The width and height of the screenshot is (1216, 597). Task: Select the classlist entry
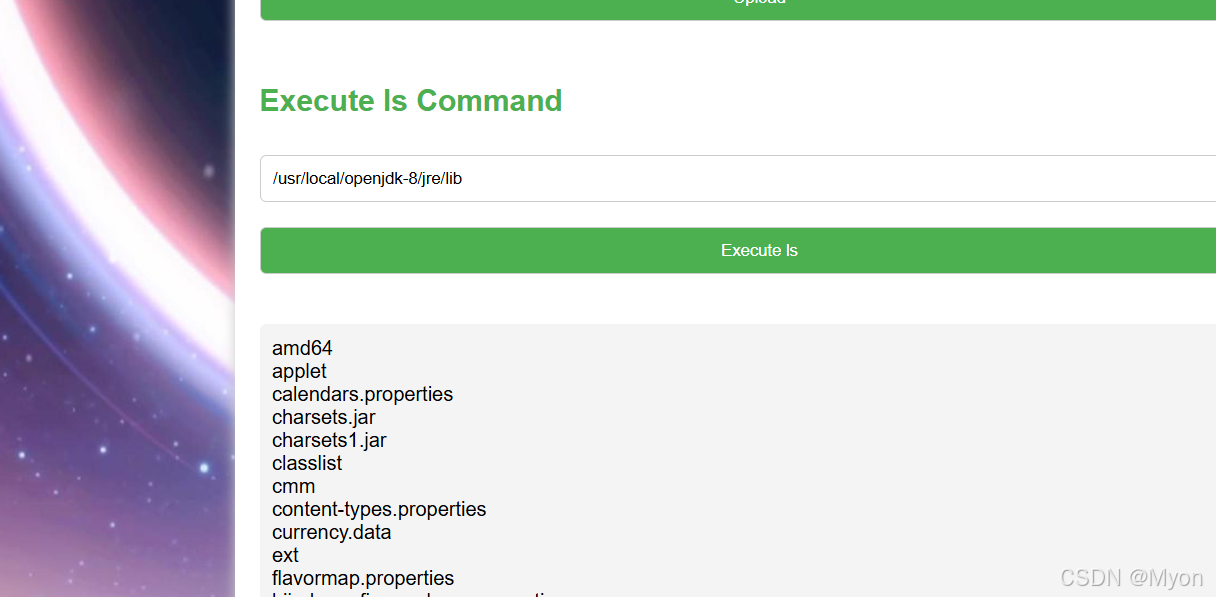[307, 463]
